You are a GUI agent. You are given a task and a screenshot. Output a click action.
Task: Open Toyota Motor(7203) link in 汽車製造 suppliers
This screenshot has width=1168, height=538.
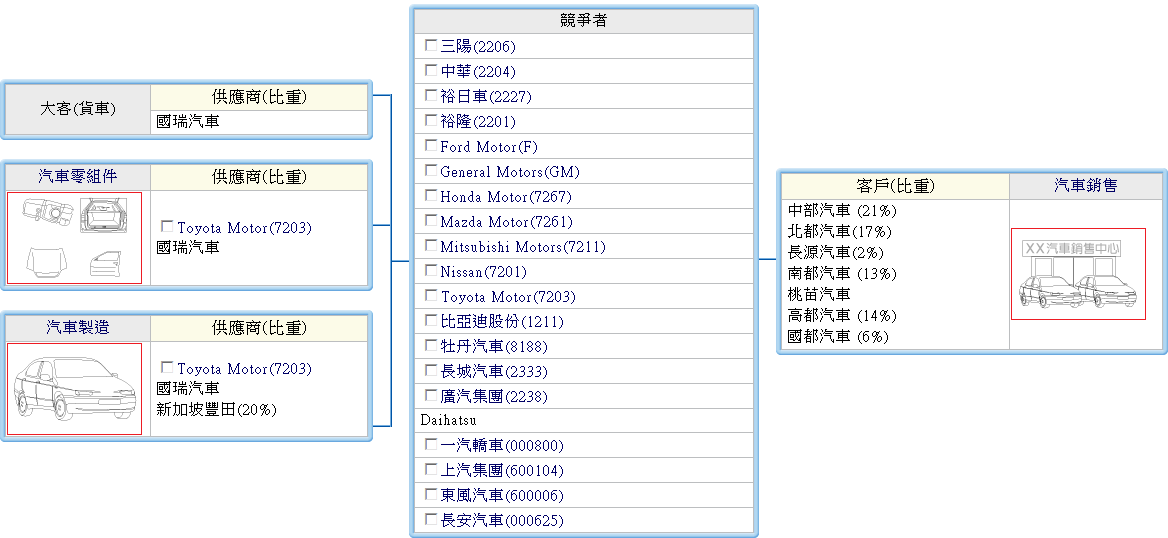tap(244, 370)
